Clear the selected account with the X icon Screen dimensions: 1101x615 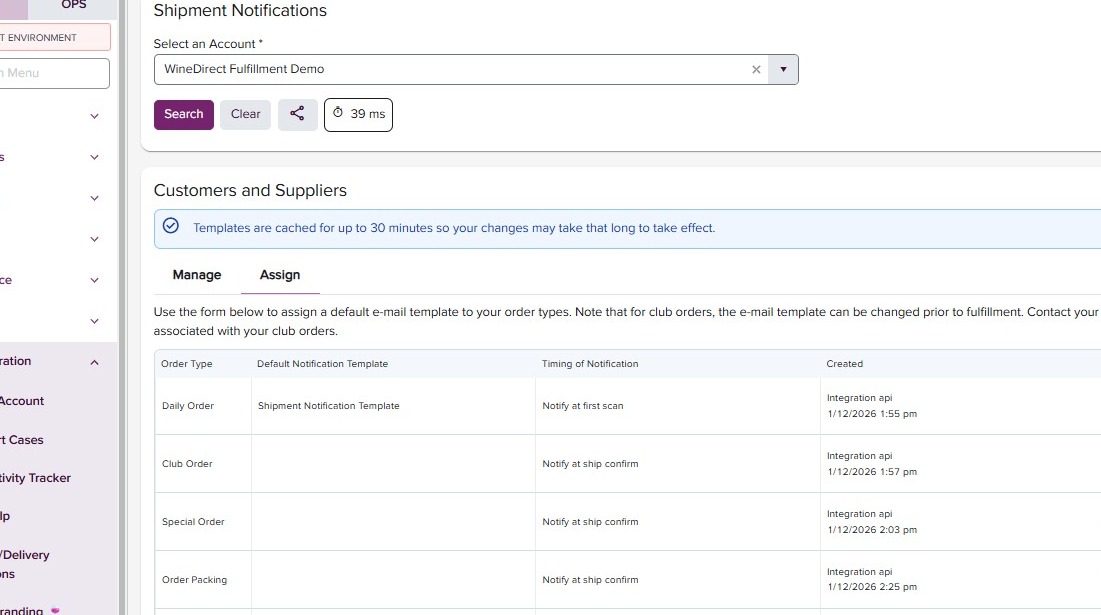coord(756,70)
